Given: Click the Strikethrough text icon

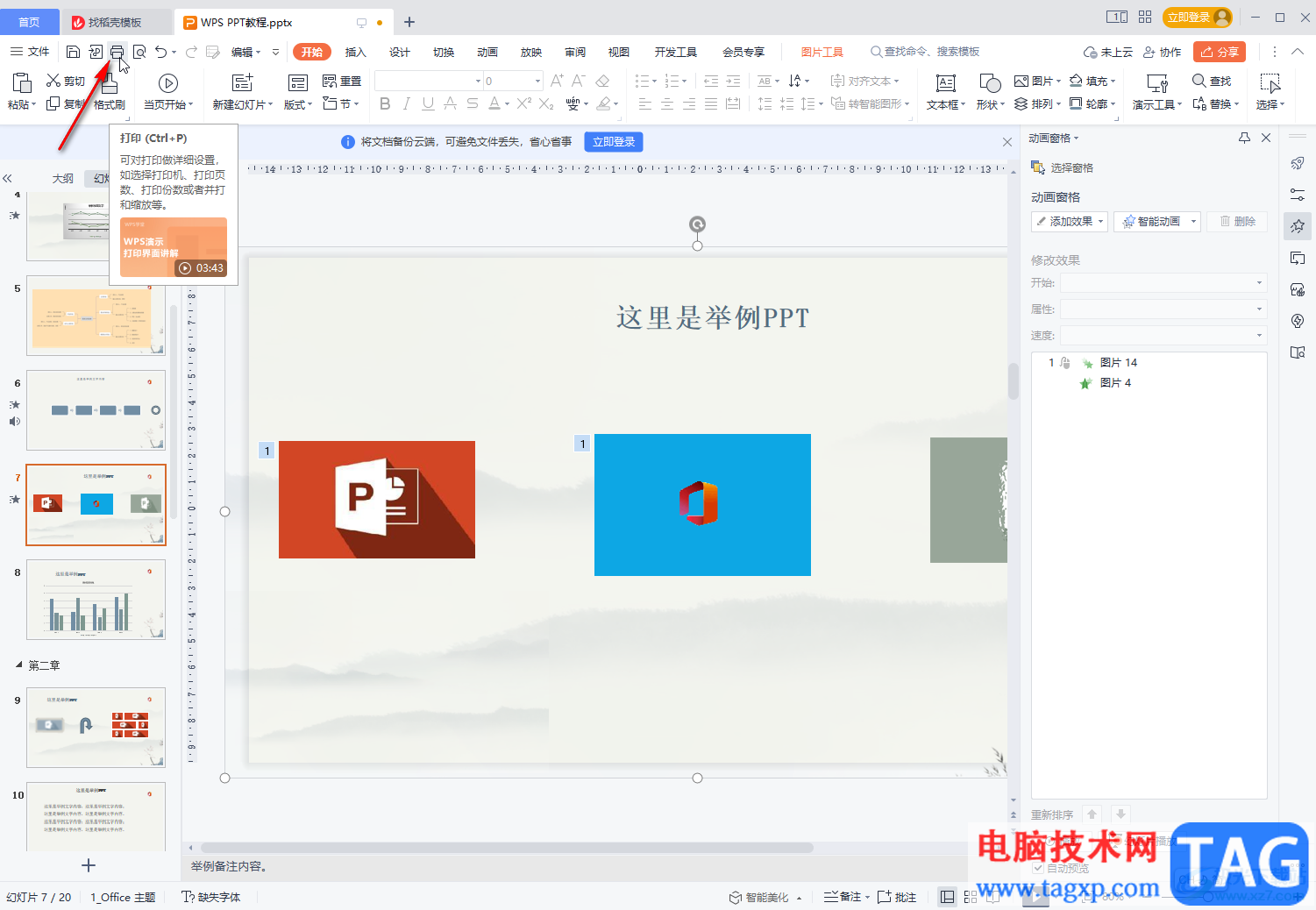Looking at the screenshot, I should coord(472,103).
